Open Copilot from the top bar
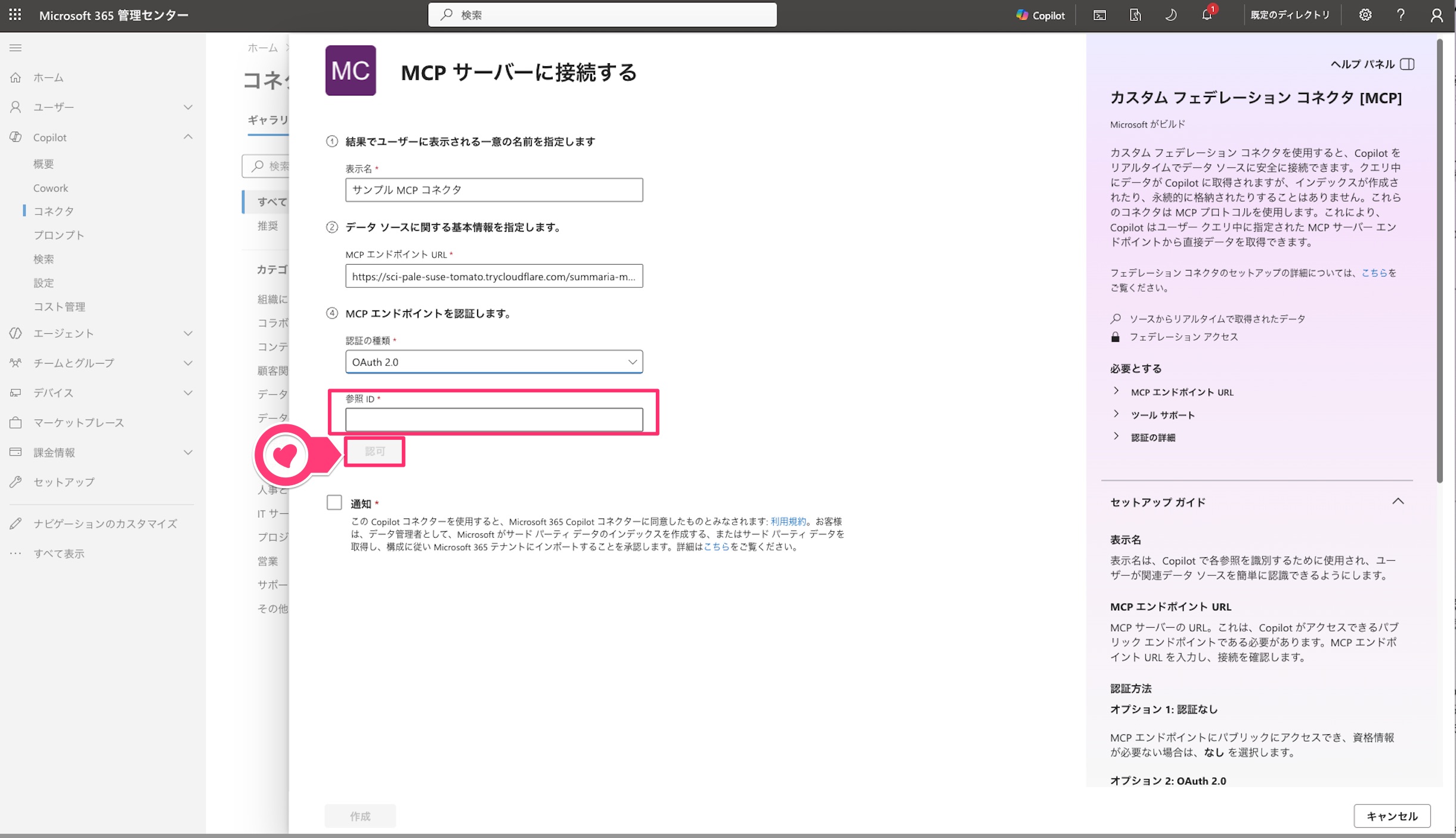The image size is (1456, 838). click(1040, 15)
